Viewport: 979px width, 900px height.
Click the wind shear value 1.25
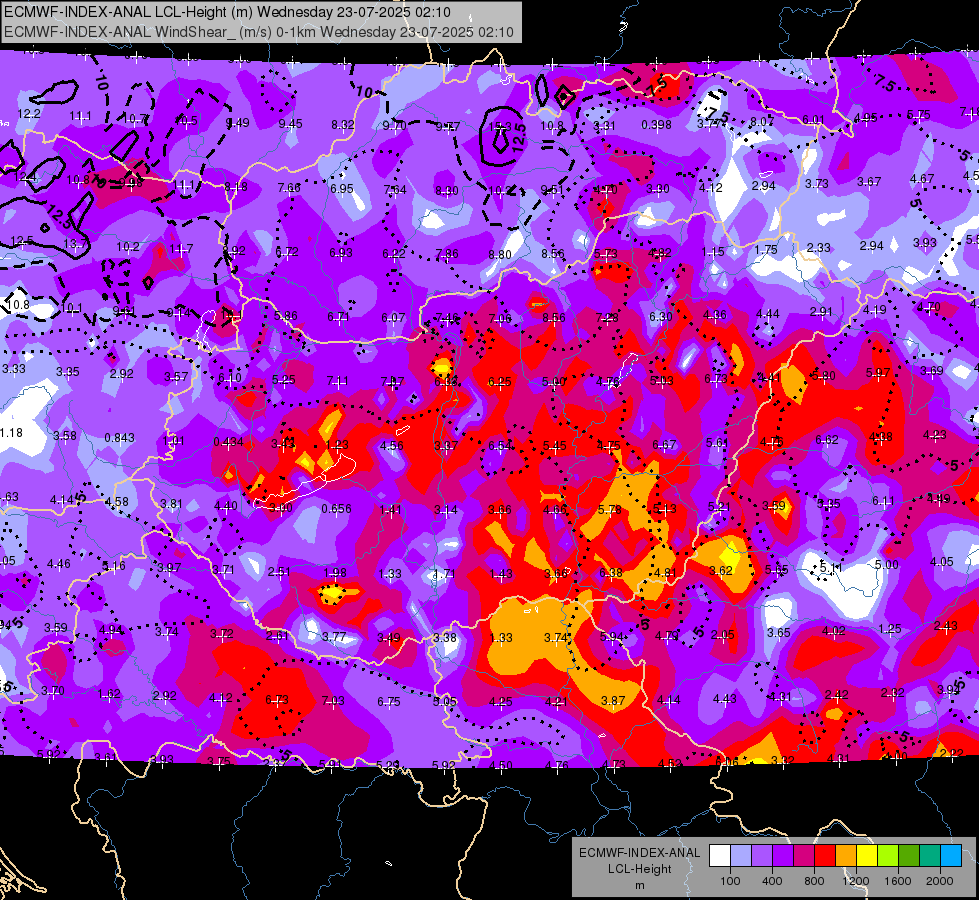pyautogui.click(x=890, y=629)
